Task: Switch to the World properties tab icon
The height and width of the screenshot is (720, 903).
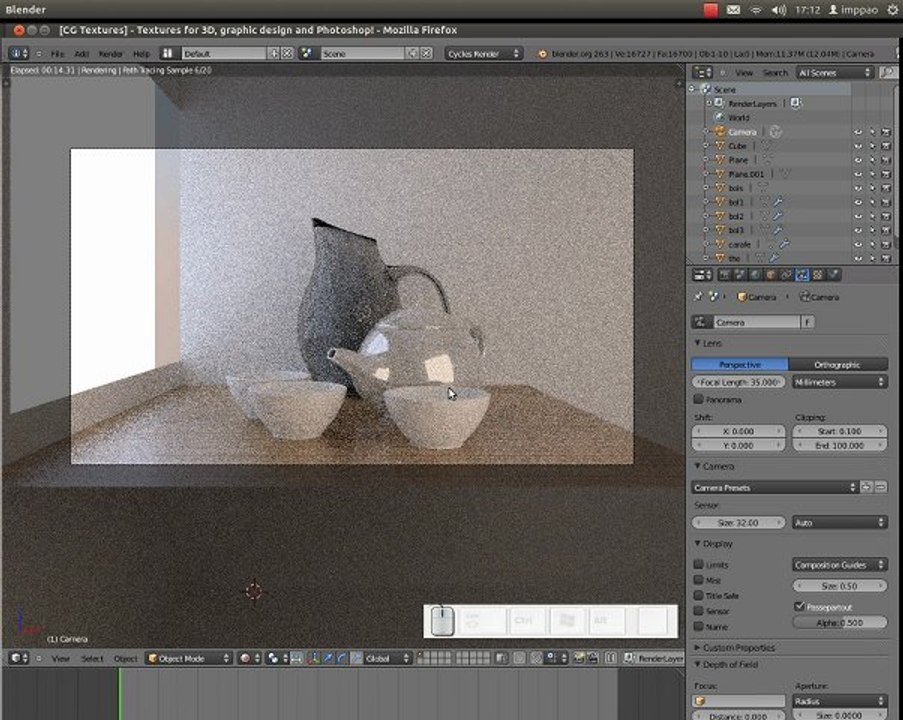Action: 755,275
